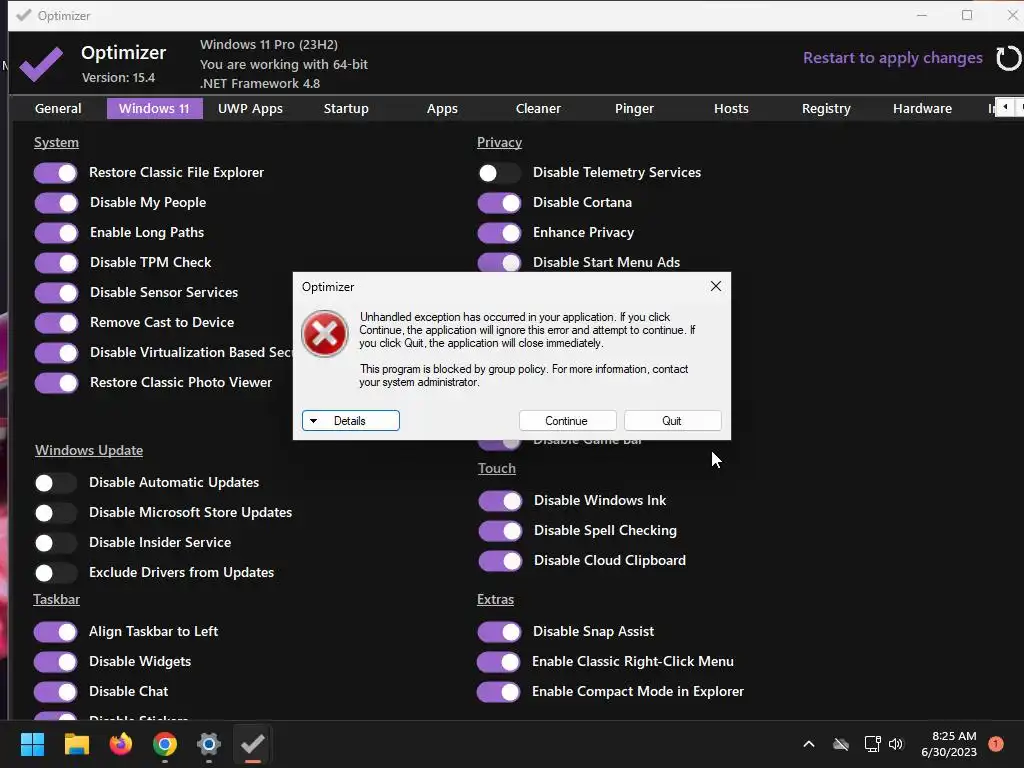Open File Explorer from the taskbar

[x=76, y=744]
